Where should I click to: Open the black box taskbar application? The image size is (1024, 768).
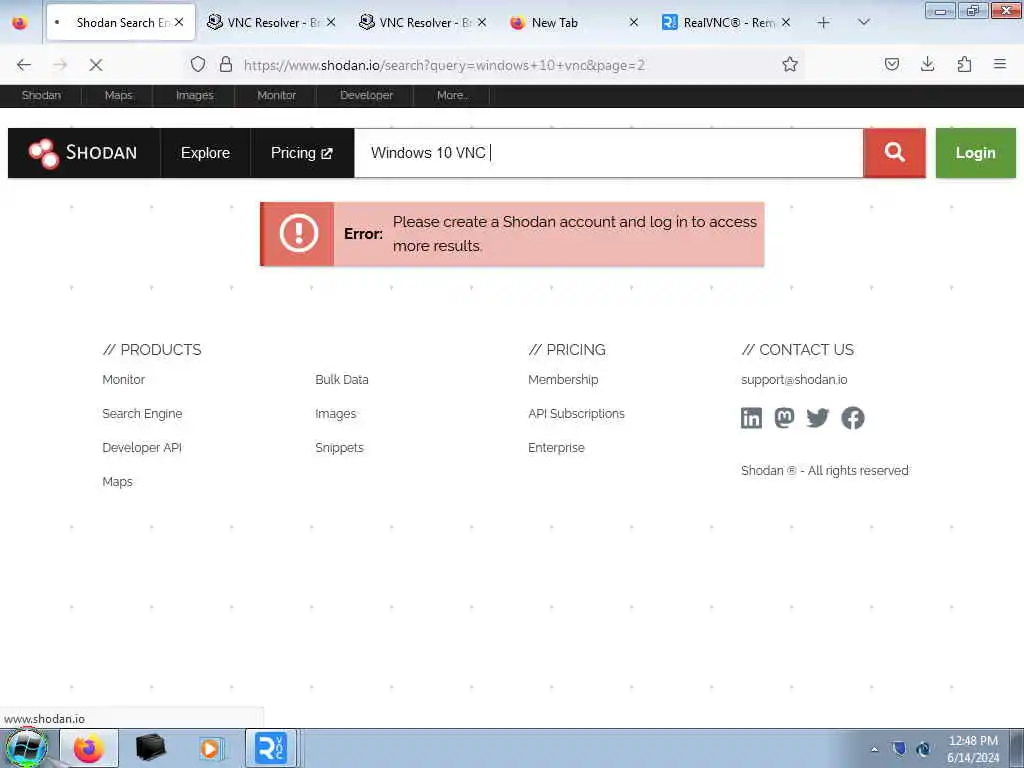(x=150, y=748)
